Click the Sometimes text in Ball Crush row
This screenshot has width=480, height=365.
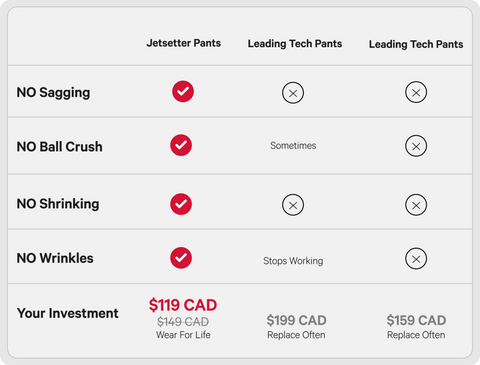coord(293,146)
